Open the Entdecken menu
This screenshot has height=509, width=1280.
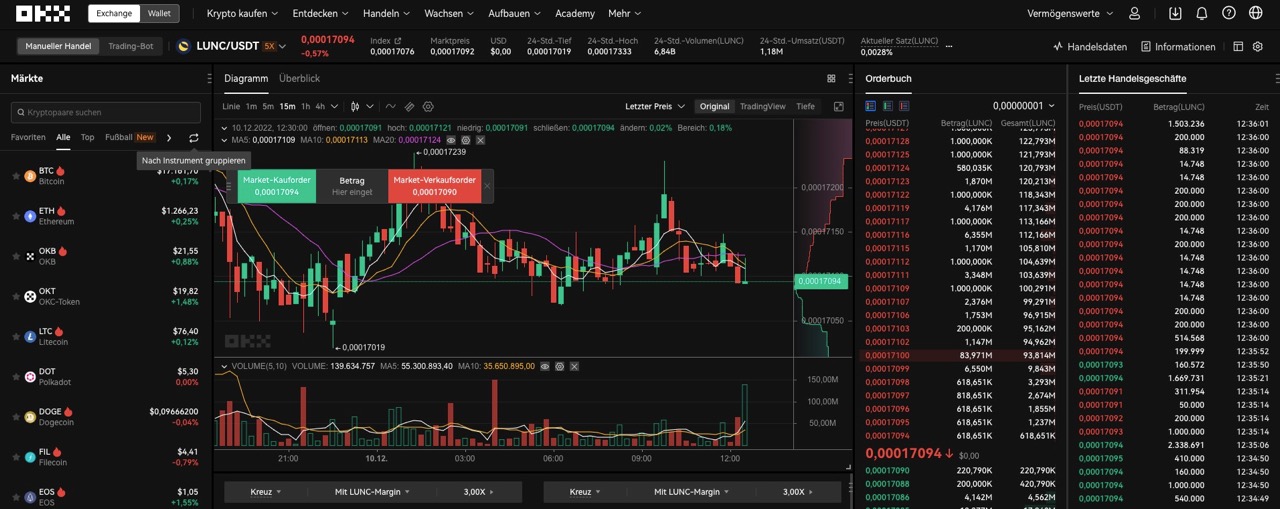(321, 13)
